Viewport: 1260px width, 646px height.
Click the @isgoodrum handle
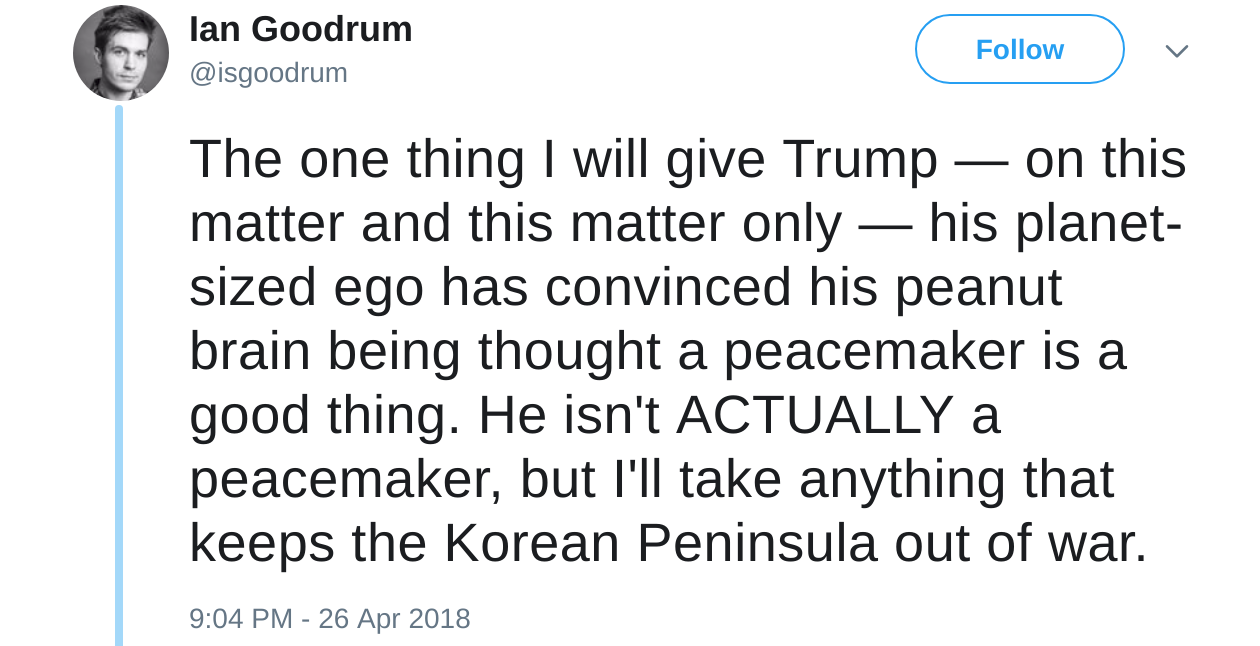pyautogui.click(x=268, y=73)
